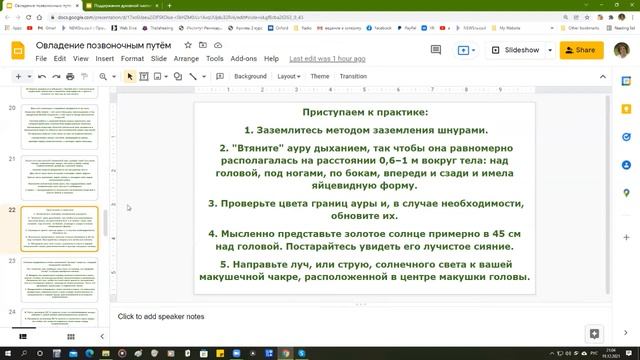Open the Add-ons menu

click(243, 59)
